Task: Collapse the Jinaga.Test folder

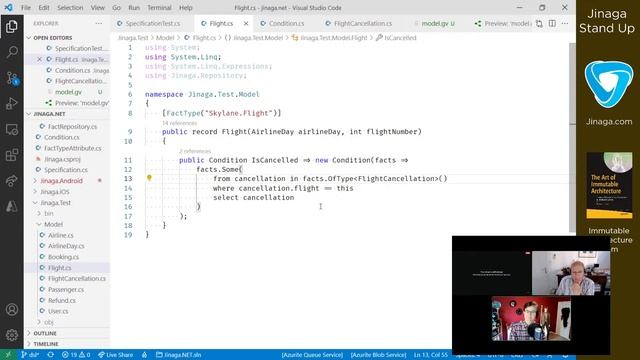Action: pos(56,203)
